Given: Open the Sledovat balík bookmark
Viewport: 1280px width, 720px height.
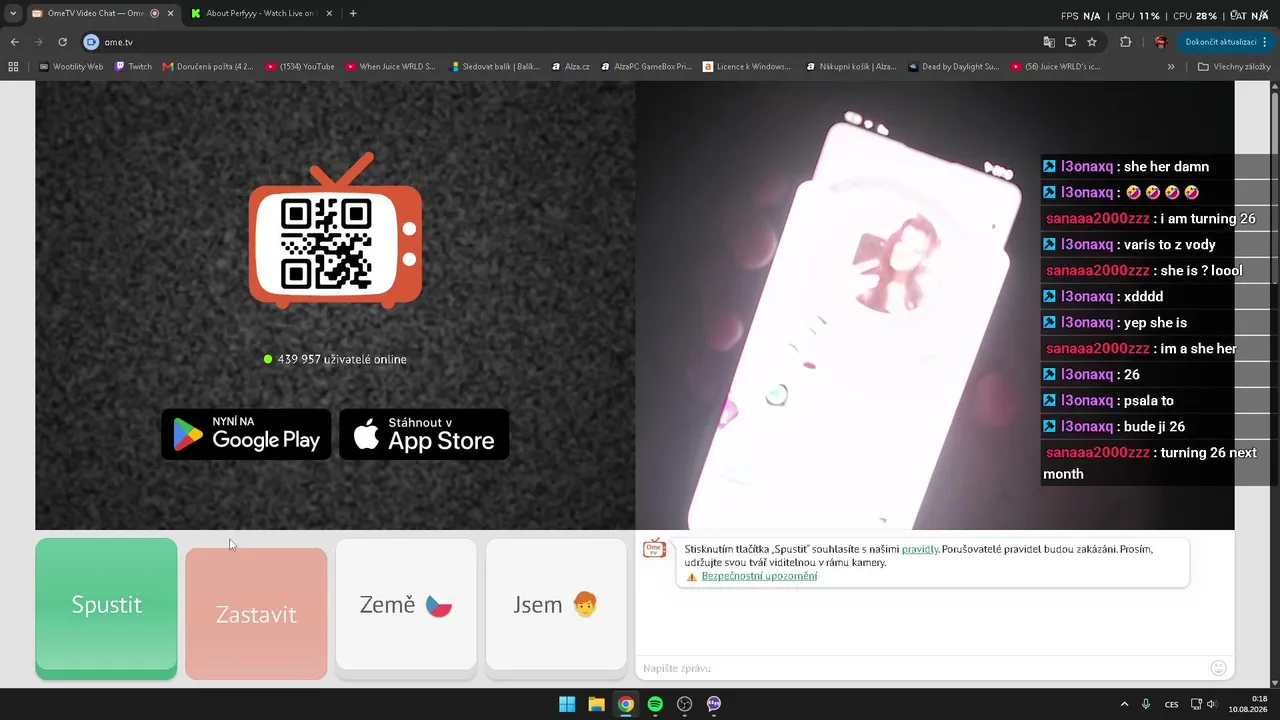Looking at the screenshot, I should tap(495, 67).
